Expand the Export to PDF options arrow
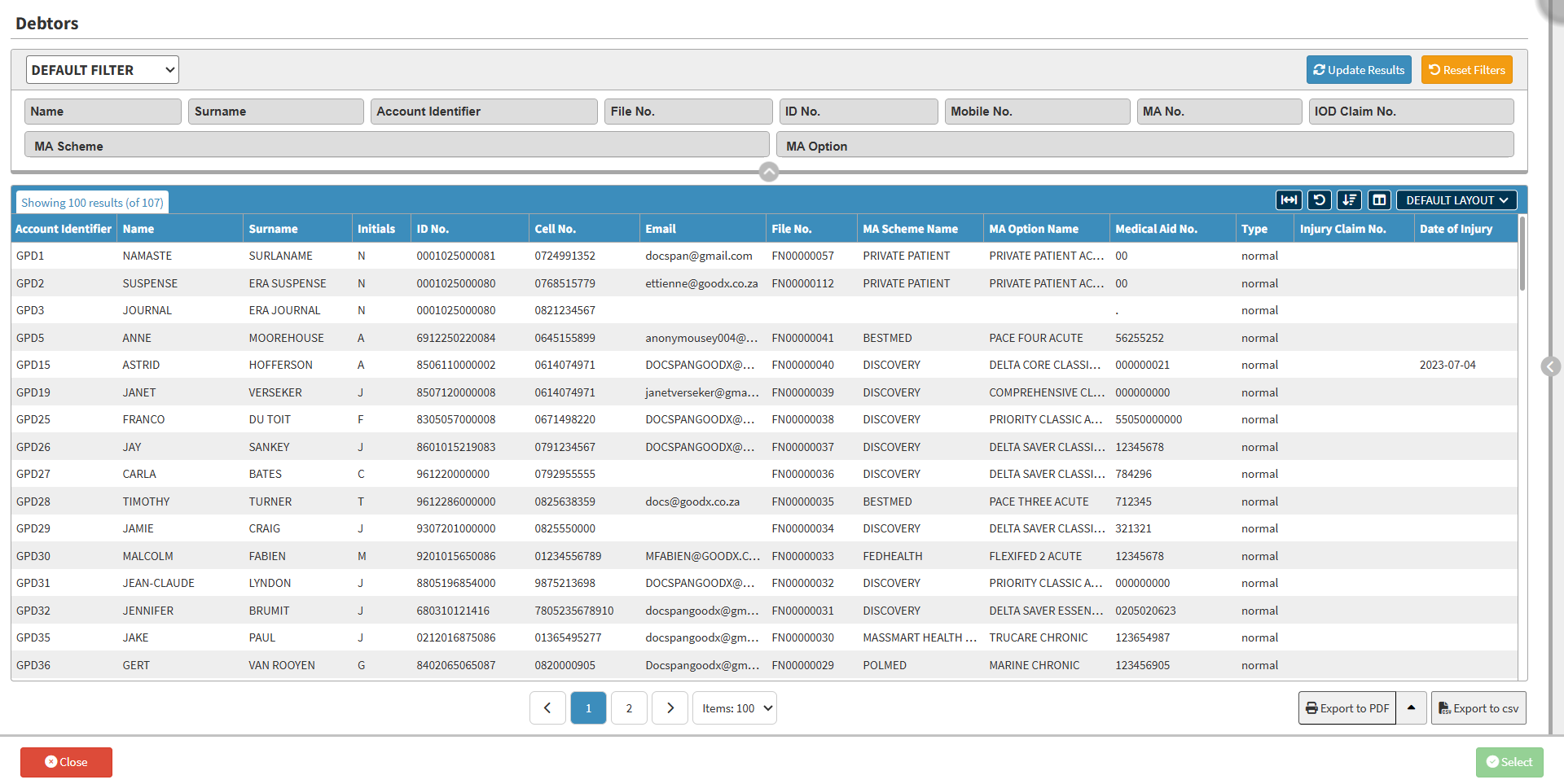Screen dimensions: 1564x784 1411,708
